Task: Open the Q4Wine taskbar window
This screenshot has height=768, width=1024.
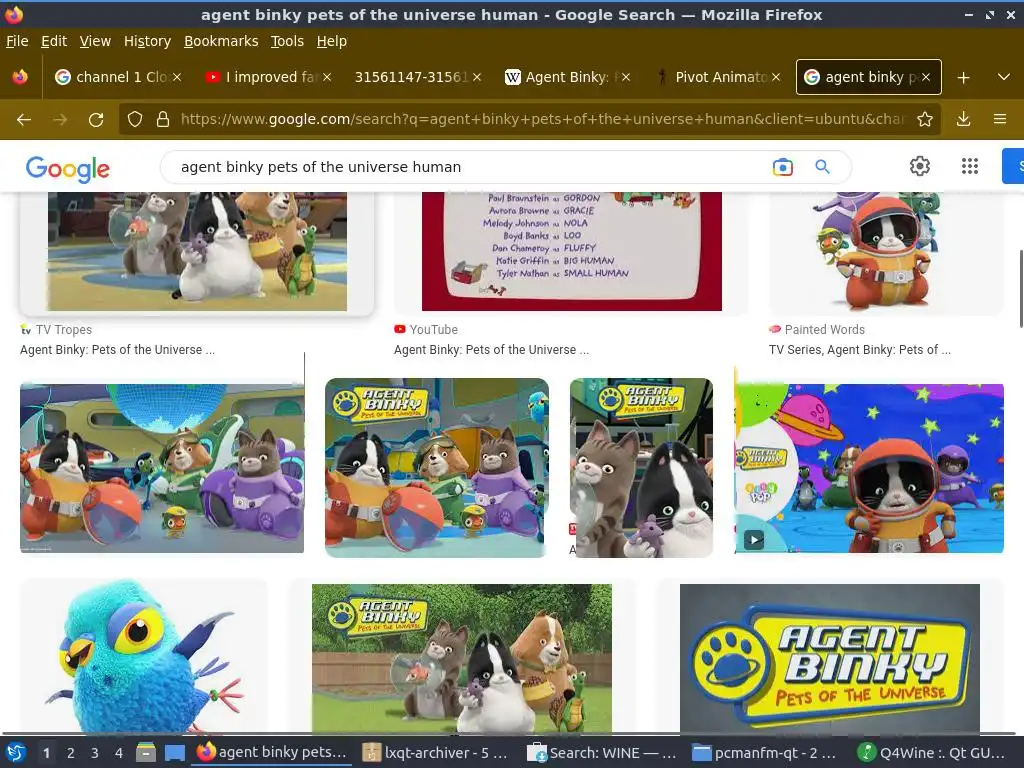Action: pyautogui.click(x=931, y=753)
